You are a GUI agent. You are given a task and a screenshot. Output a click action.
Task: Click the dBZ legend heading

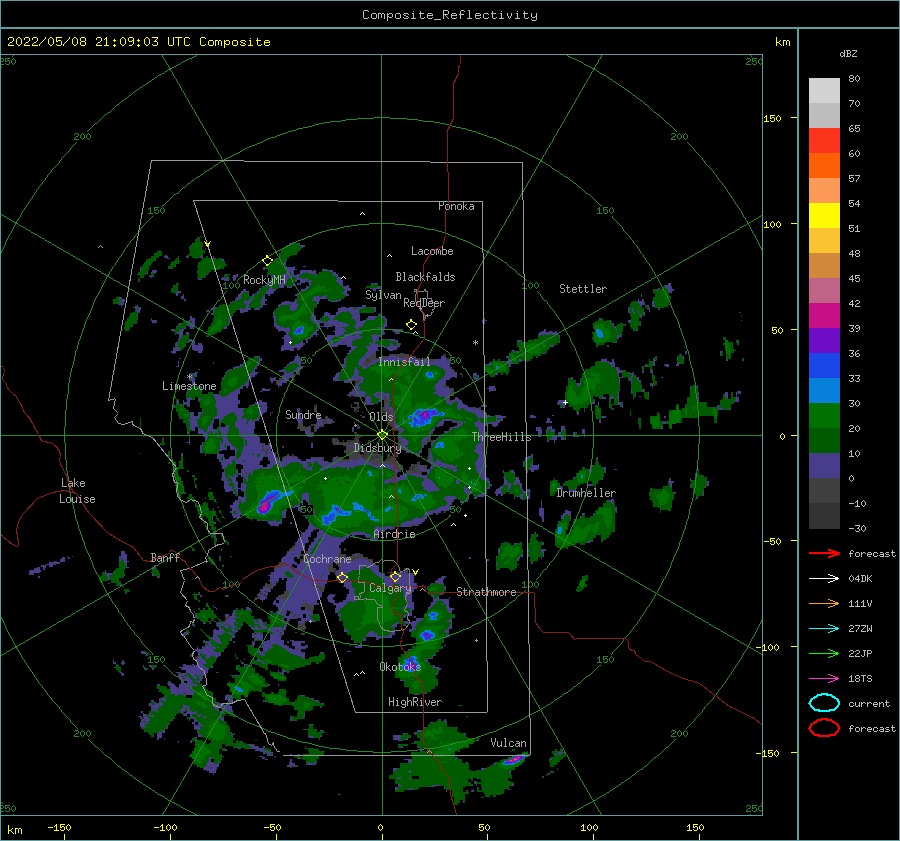point(848,54)
